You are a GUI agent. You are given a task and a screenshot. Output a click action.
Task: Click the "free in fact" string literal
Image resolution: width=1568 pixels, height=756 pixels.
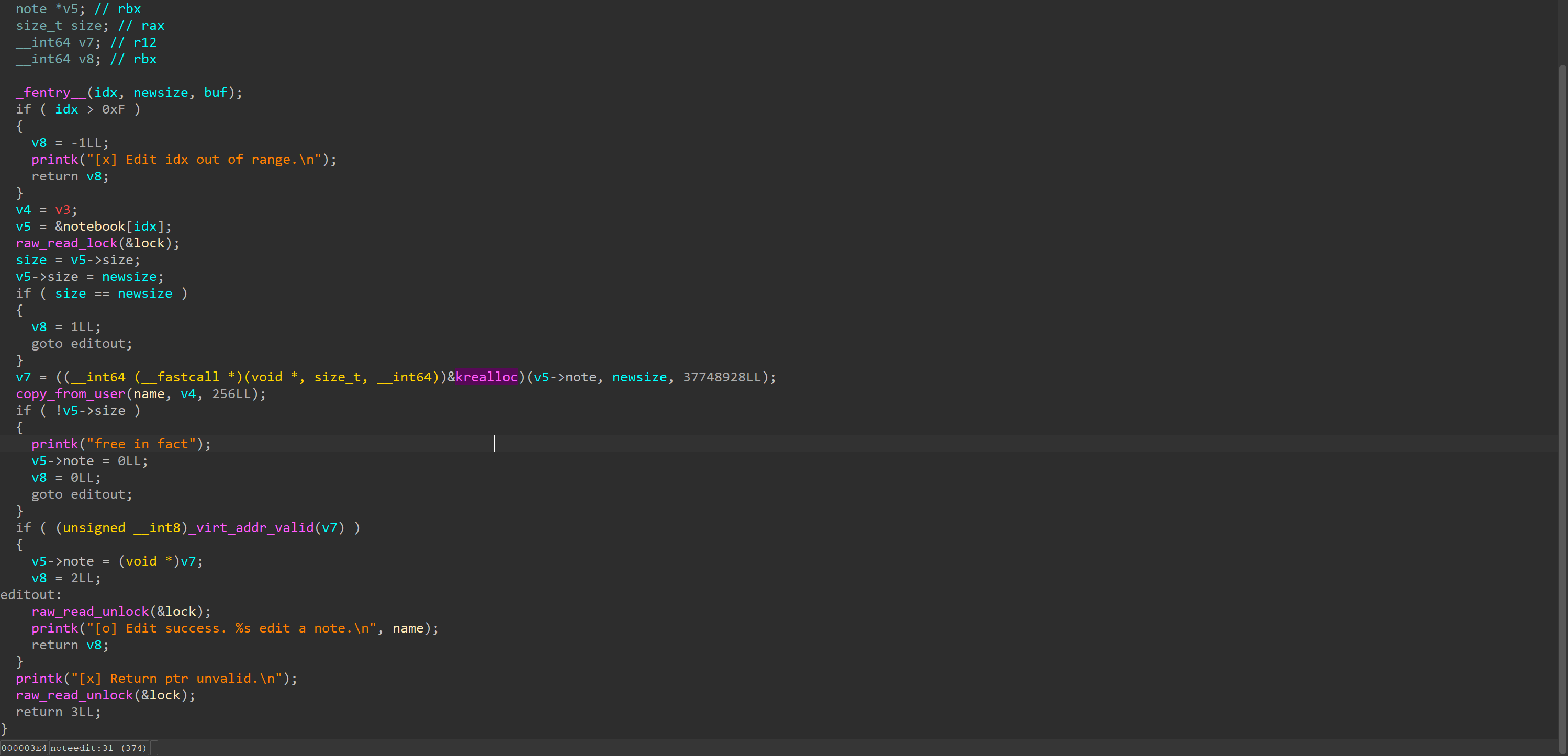click(x=141, y=444)
